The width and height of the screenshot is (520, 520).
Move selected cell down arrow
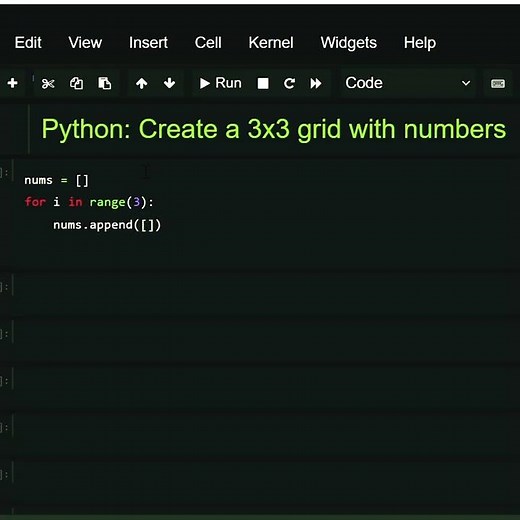coord(169,83)
